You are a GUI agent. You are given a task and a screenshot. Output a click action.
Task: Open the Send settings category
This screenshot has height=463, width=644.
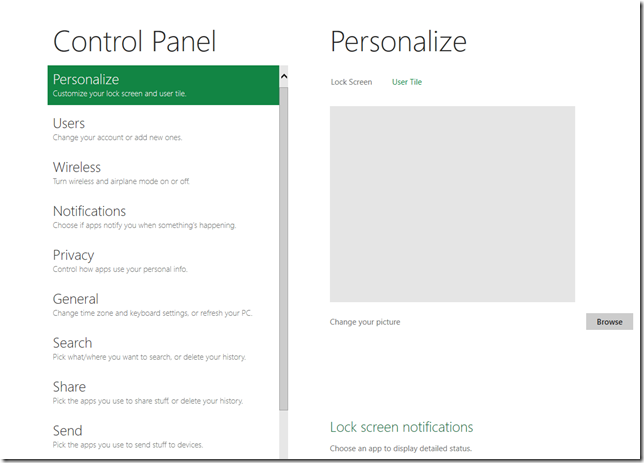163,437
